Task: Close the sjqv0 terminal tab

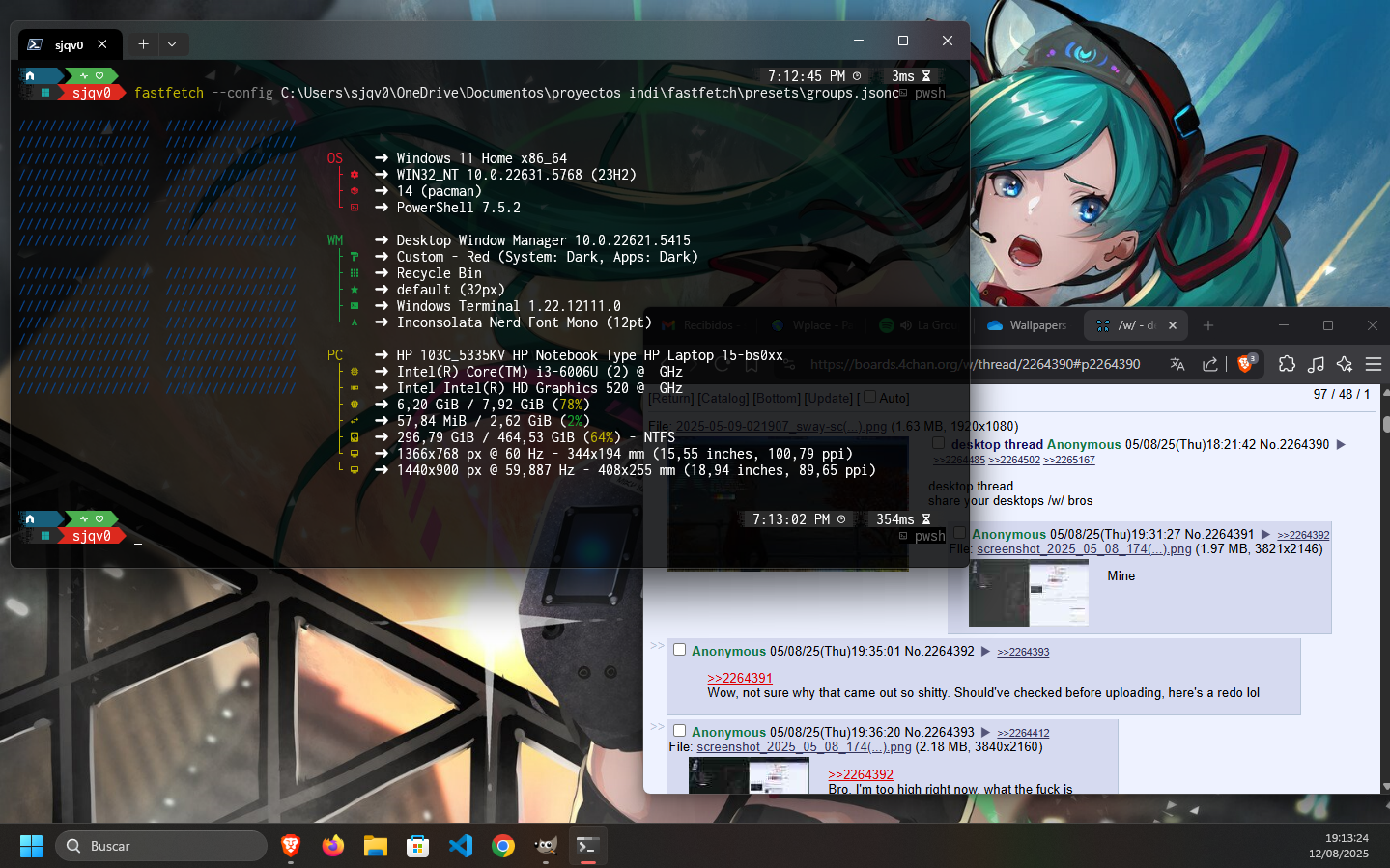Action: [102, 43]
